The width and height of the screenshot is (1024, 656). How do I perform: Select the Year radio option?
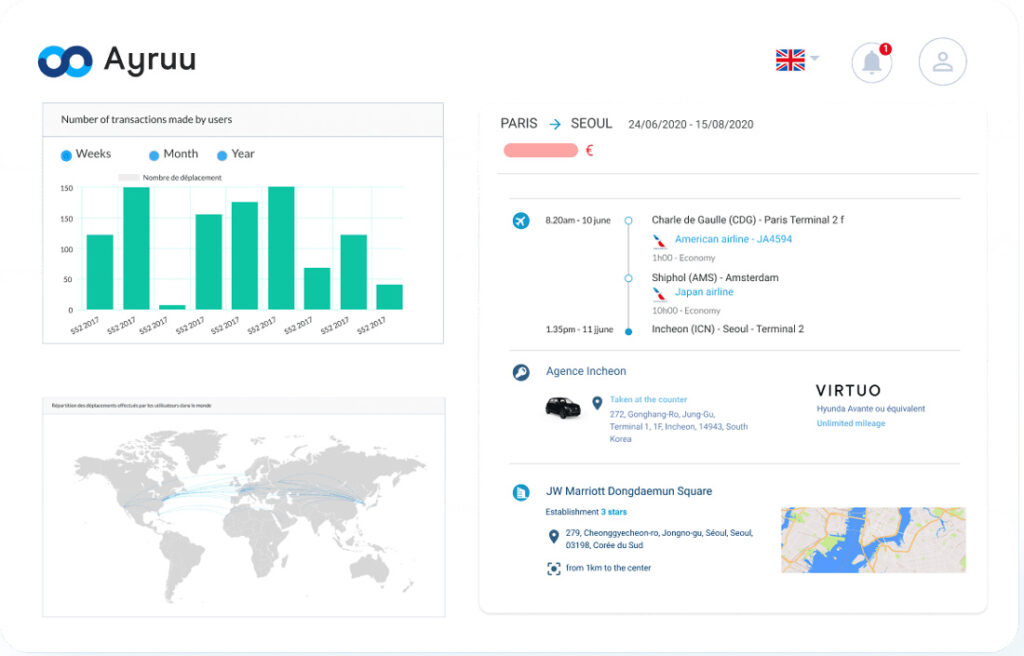pos(222,155)
